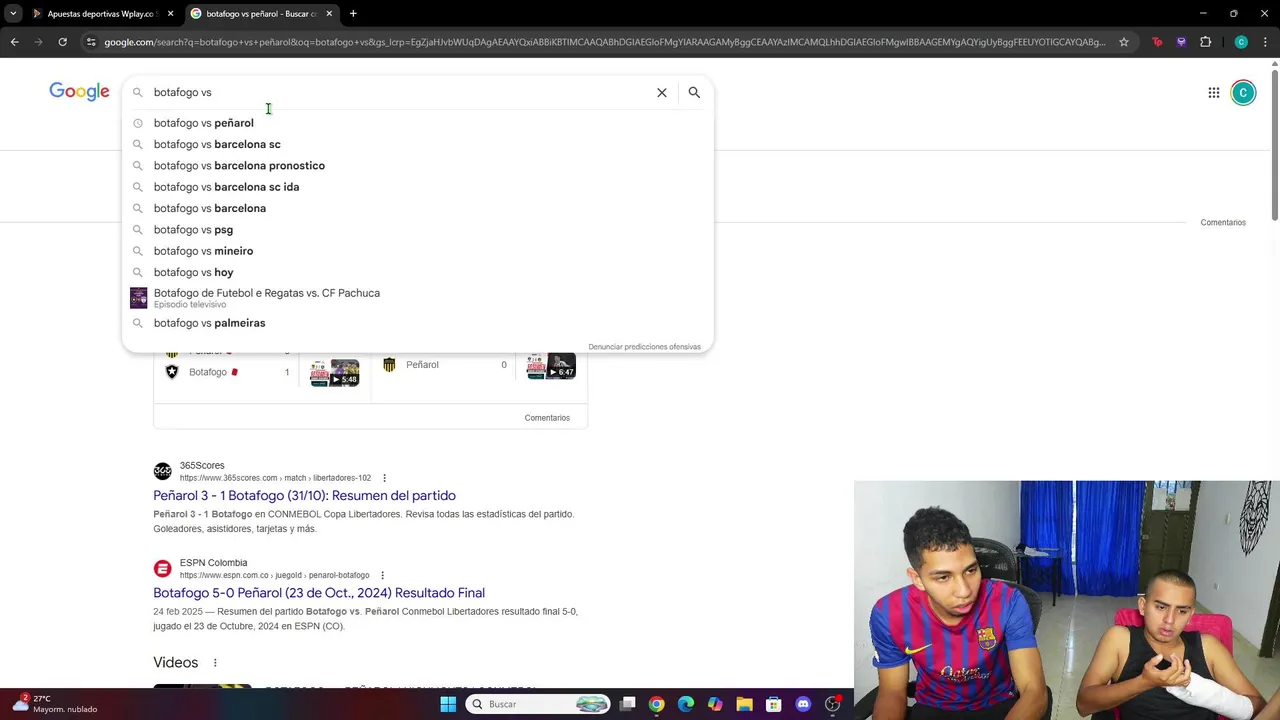Open the Chrome three-dot menu
The width and height of the screenshot is (1280, 720).
pos(1265,42)
